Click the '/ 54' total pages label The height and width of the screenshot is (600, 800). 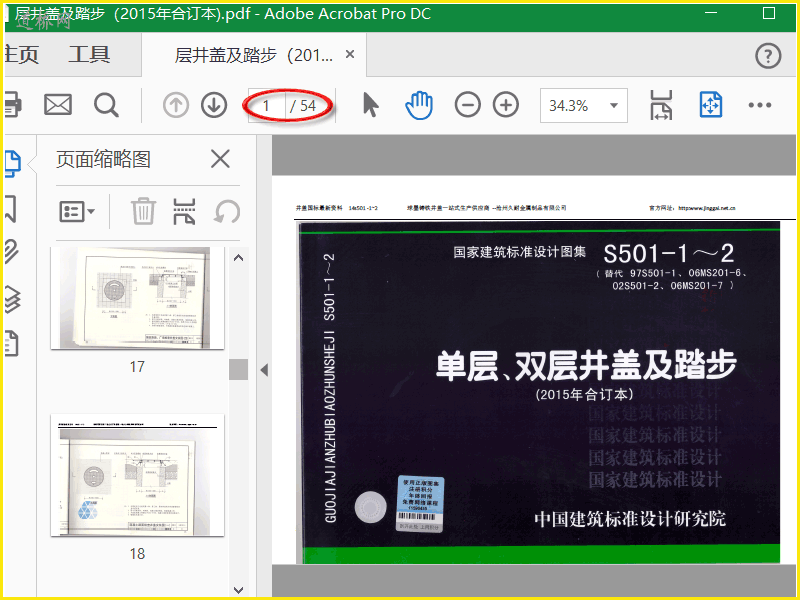coord(303,106)
